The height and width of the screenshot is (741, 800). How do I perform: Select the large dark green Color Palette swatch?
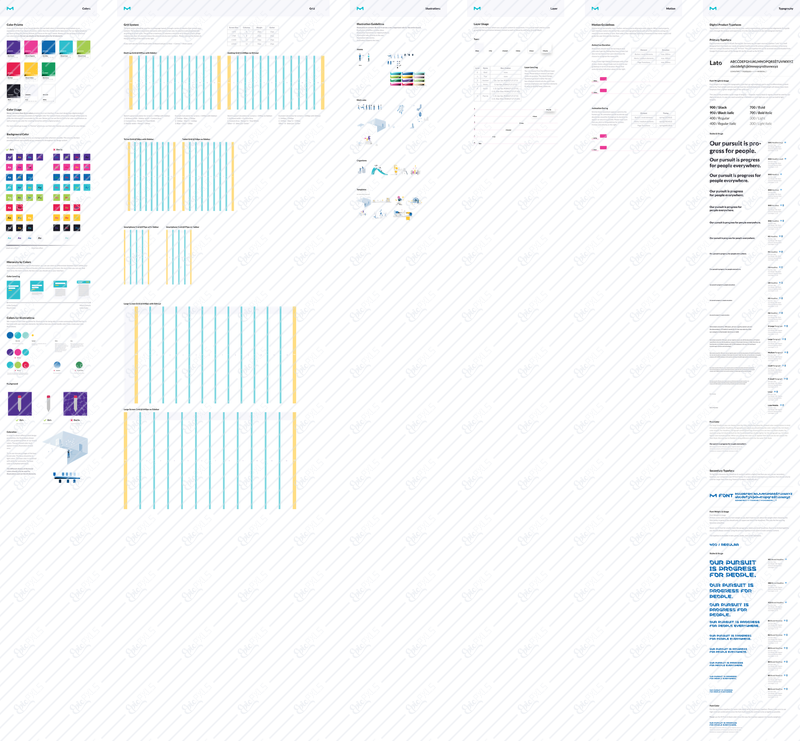coord(48,69)
